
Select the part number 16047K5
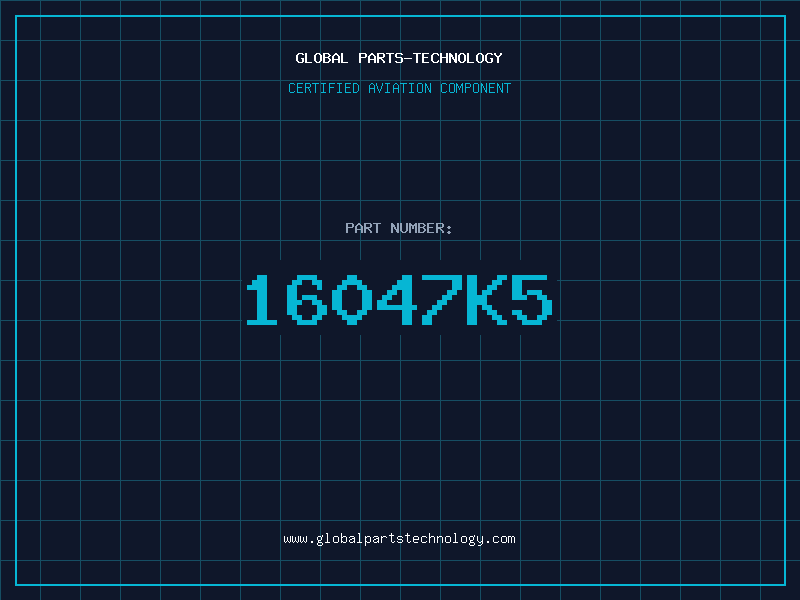click(399, 300)
